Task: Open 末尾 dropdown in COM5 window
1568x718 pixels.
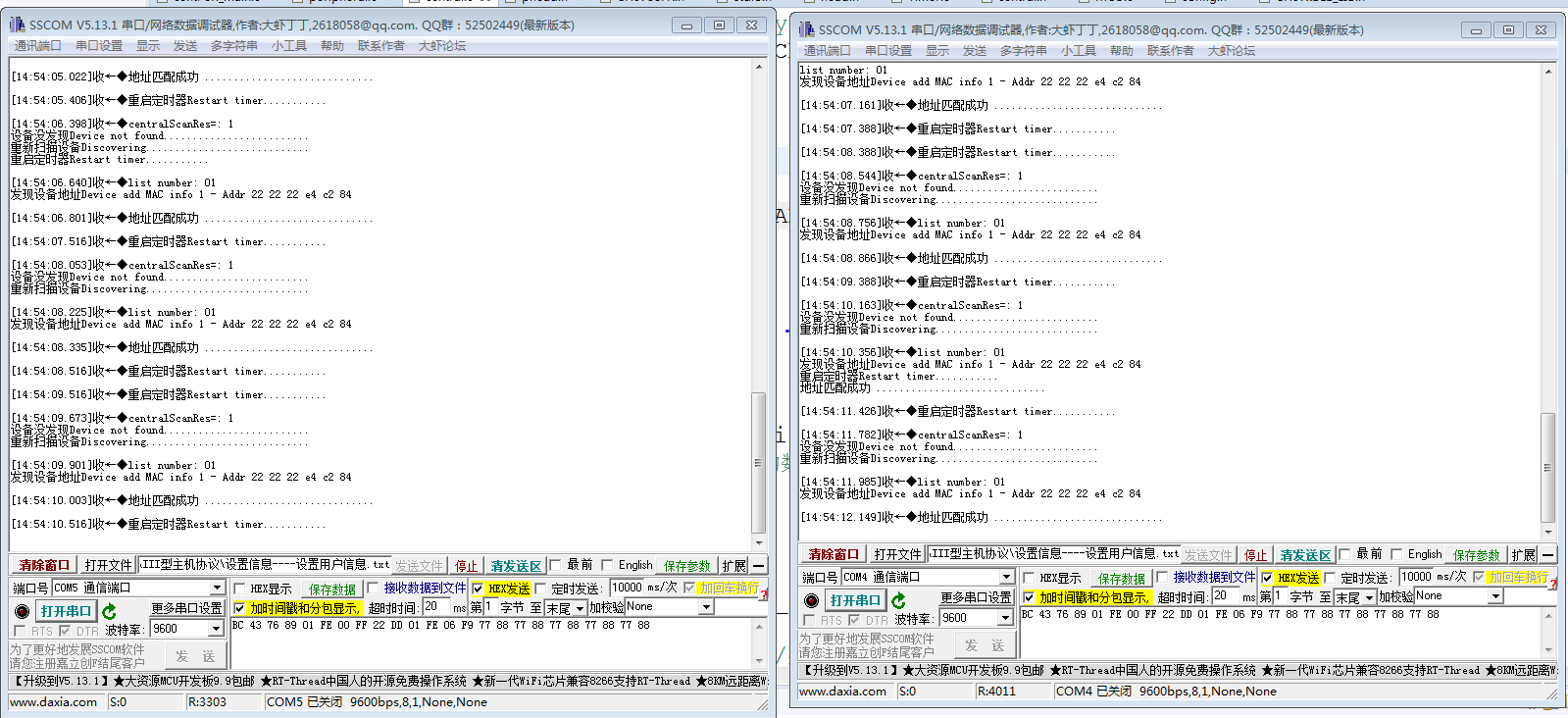Action: (580, 608)
